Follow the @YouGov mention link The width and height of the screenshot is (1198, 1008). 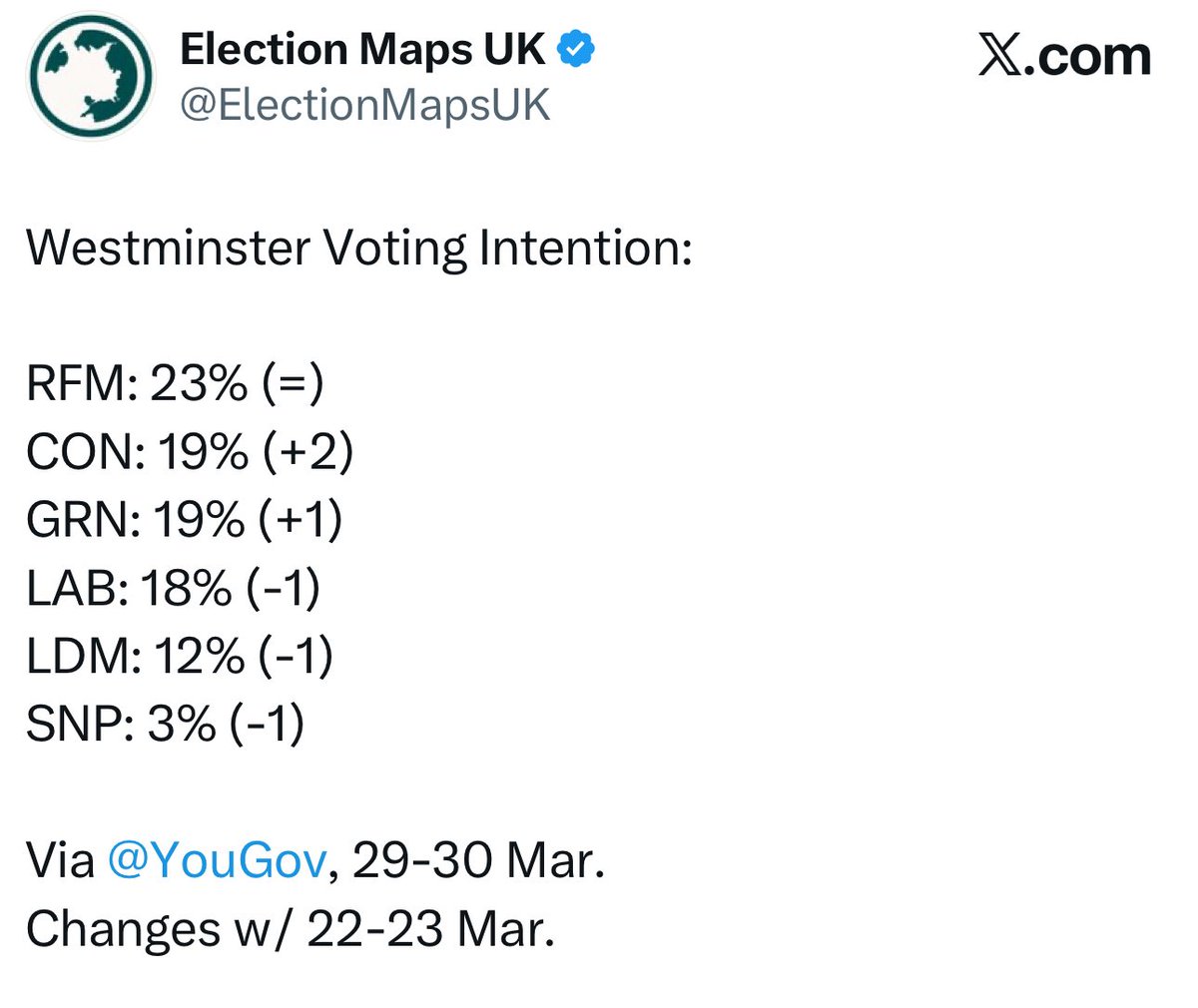click(x=216, y=859)
